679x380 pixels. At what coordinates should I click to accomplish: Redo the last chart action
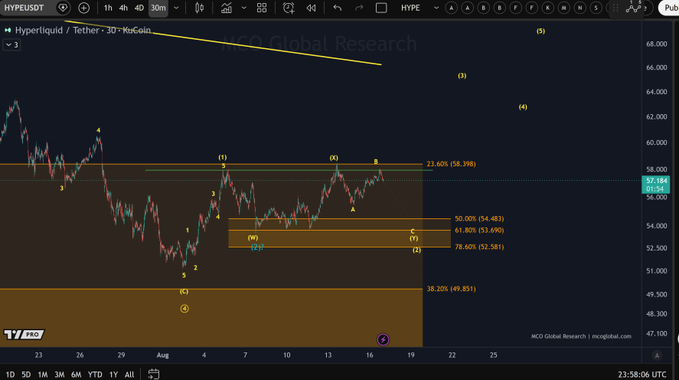click(359, 8)
